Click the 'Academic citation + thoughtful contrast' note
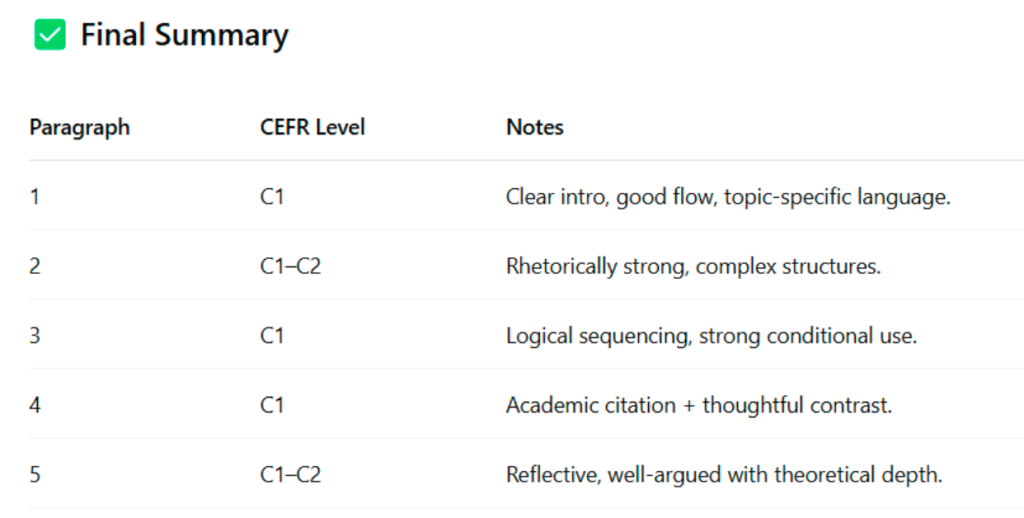Screen dimensions: 1024x518 pyautogui.click(x=698, y=405)
